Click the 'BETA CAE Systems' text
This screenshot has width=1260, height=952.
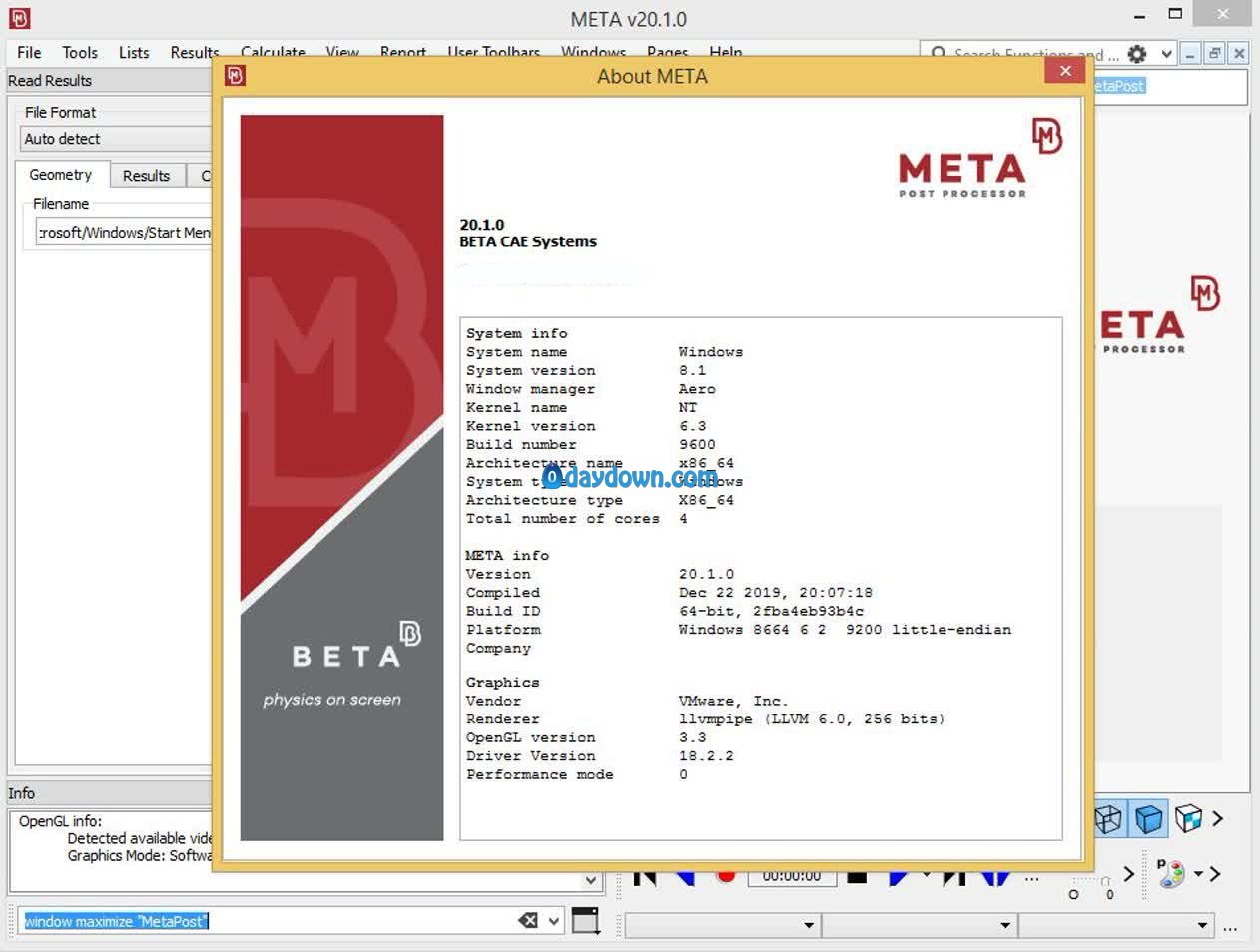click(x=528, y=241)
